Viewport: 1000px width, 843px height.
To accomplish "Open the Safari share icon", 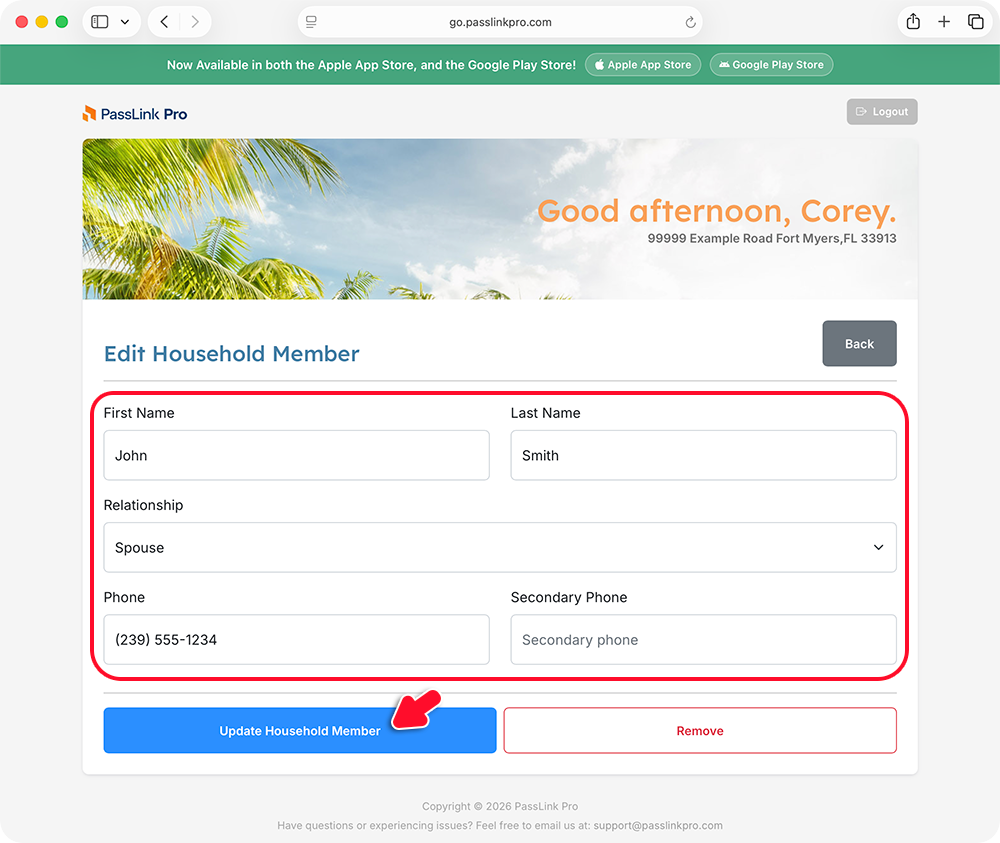I will point(913,22).
